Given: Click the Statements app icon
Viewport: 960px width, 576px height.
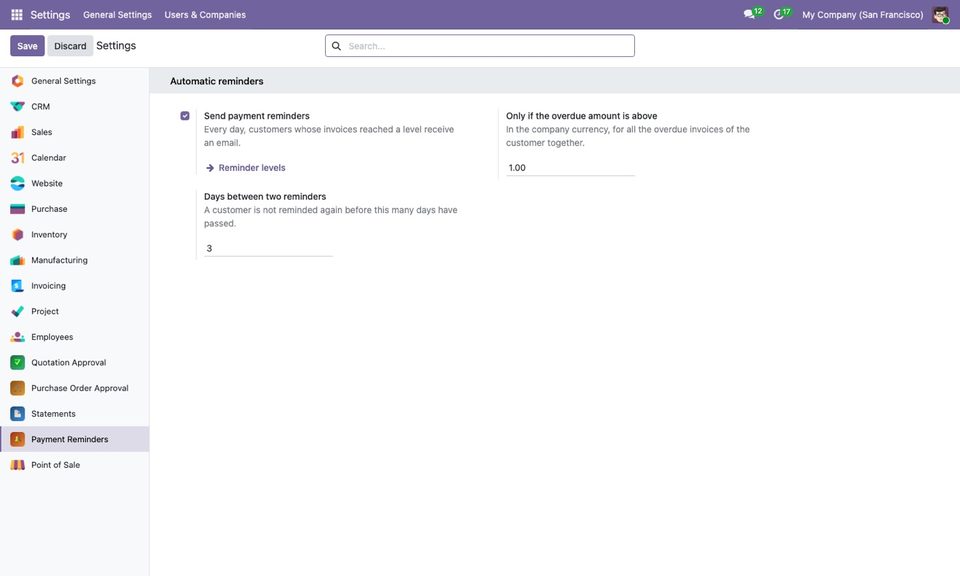Looking at the screenshot, I should coord(18,414).
